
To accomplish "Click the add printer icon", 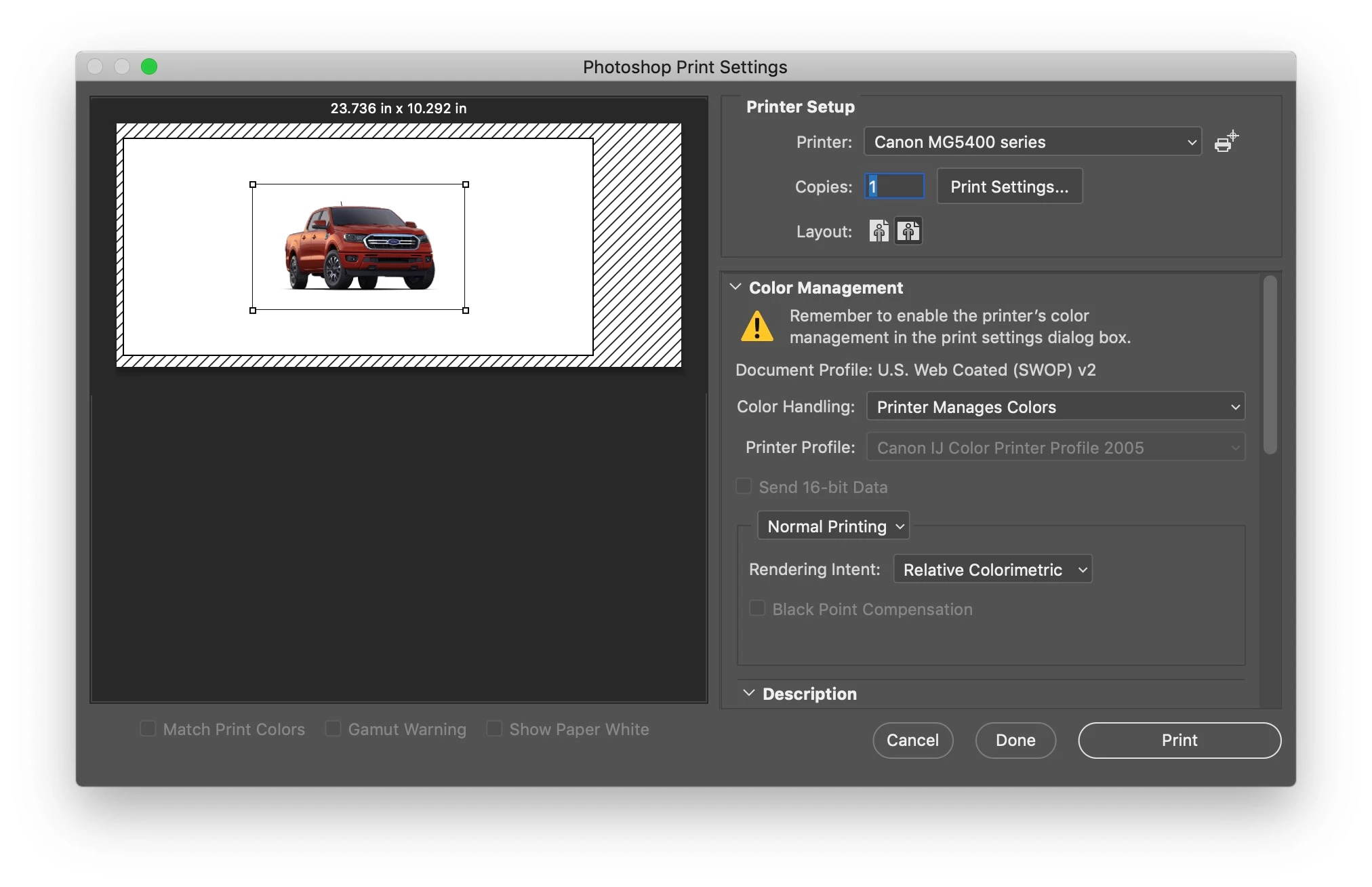I will [1226, 142].
